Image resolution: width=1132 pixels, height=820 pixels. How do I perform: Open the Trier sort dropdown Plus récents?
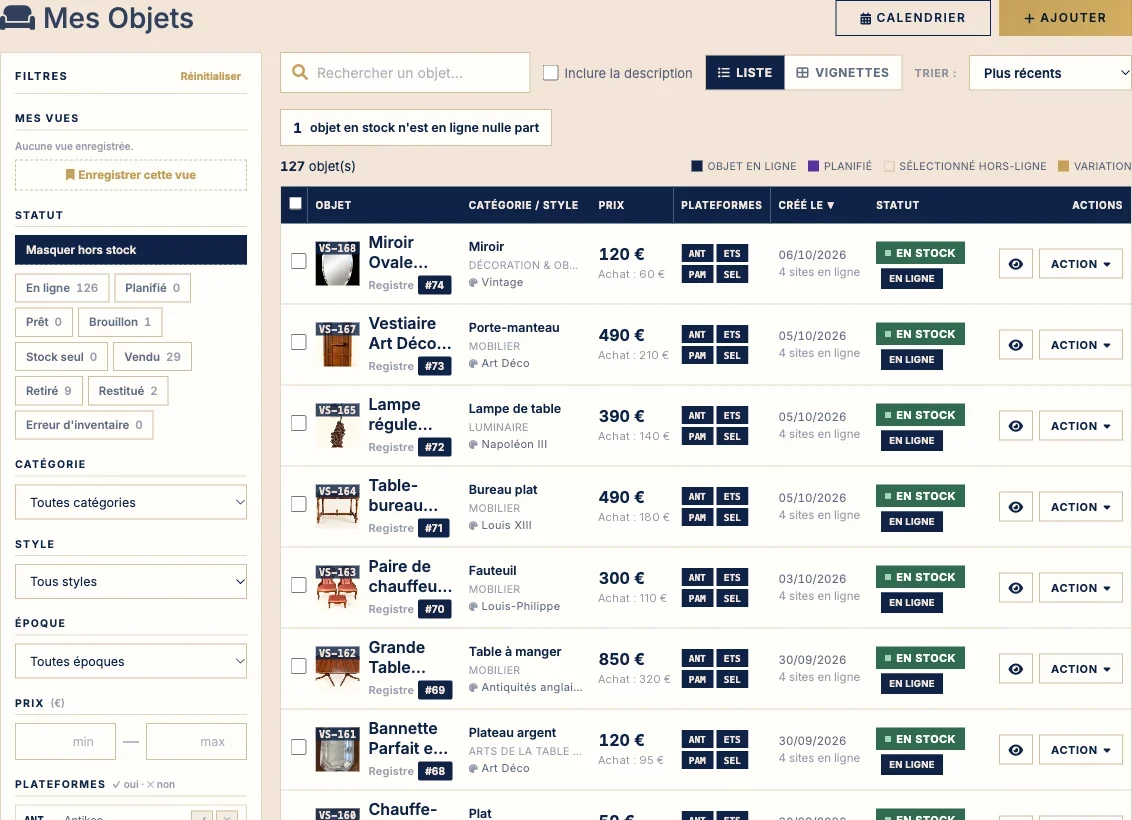1050,73
